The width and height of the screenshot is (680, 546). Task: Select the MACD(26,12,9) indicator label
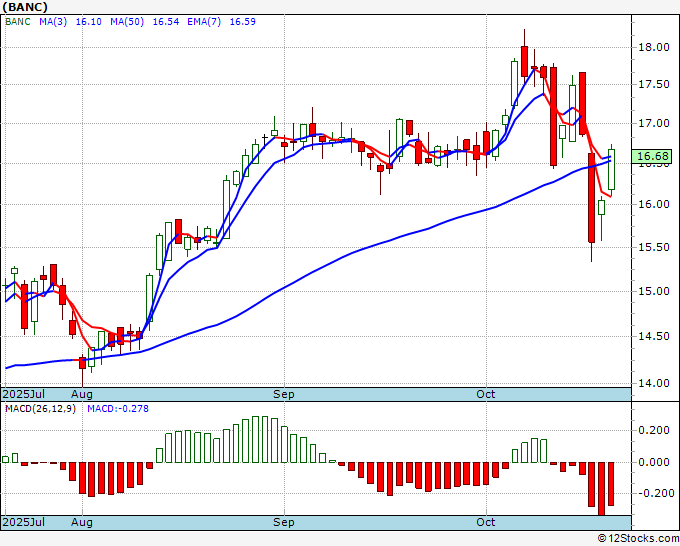click(x=40, y=409)
